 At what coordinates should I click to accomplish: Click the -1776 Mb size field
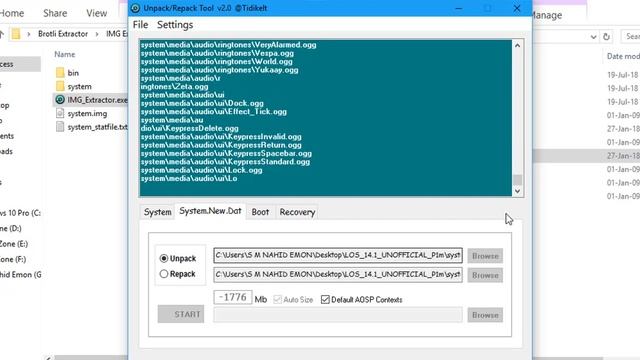(x=233, y=298)
